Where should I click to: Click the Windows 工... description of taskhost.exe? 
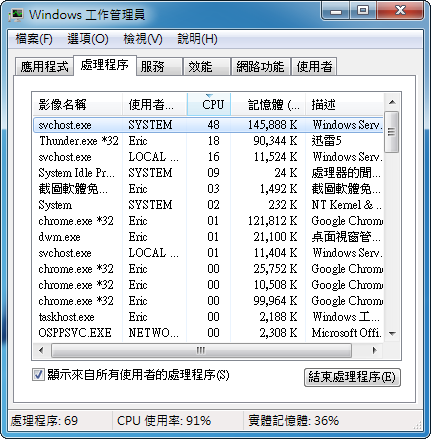[x=346, y=317]
